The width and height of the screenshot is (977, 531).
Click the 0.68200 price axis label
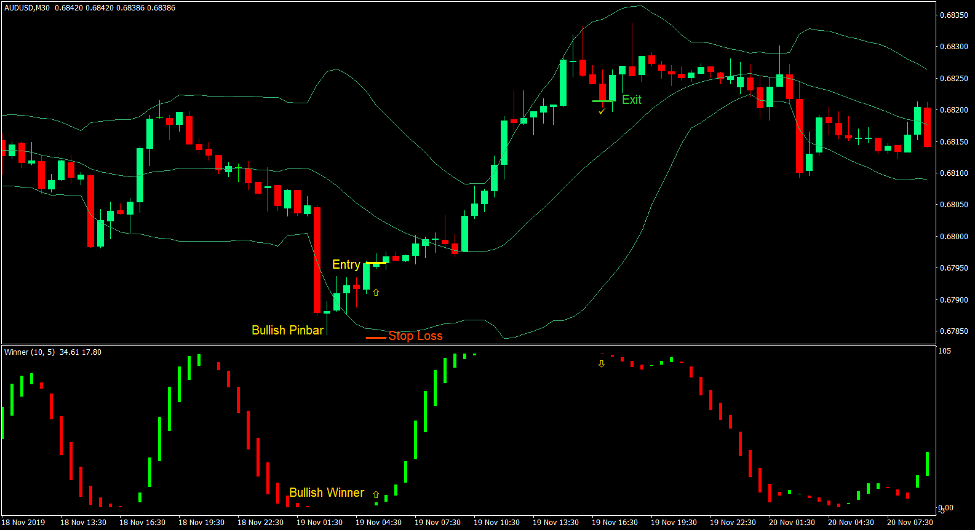pos(953,110)
